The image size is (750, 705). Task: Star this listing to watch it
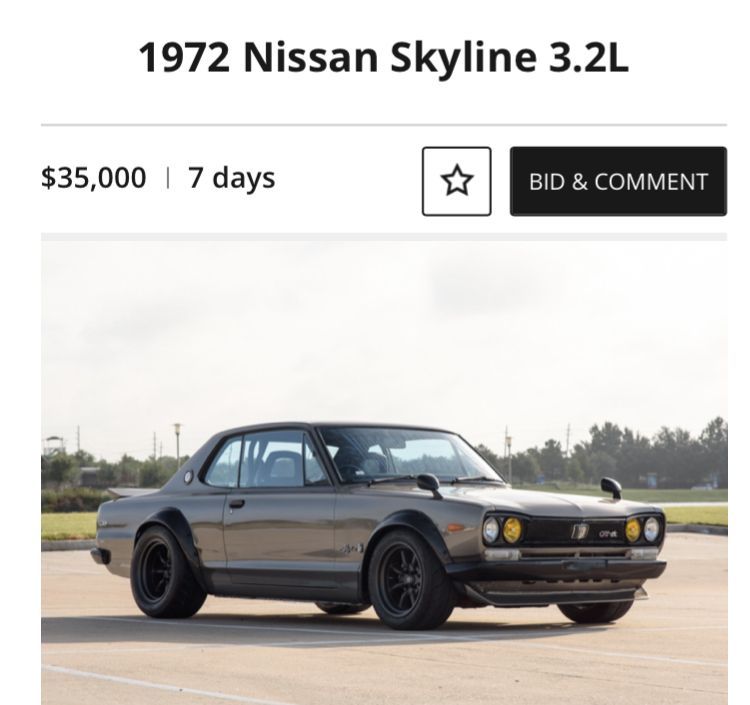click(x=456, y=181)
